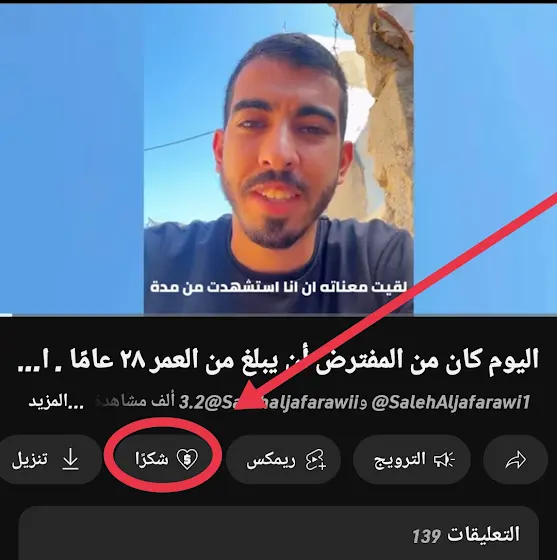Click the 139 comments count
Viewport: 557px width, 560px height.
coord(427,536)
